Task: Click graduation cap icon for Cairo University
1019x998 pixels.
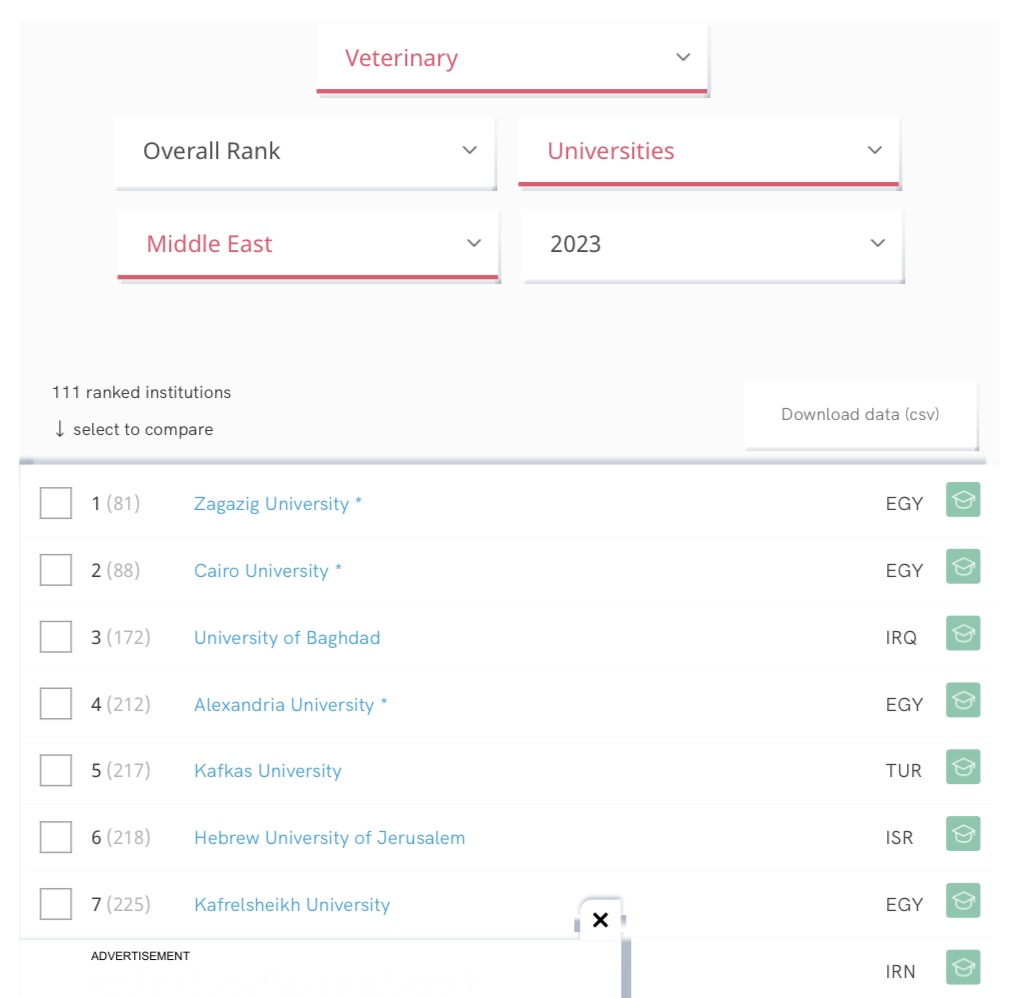Action: coord(962,567)
